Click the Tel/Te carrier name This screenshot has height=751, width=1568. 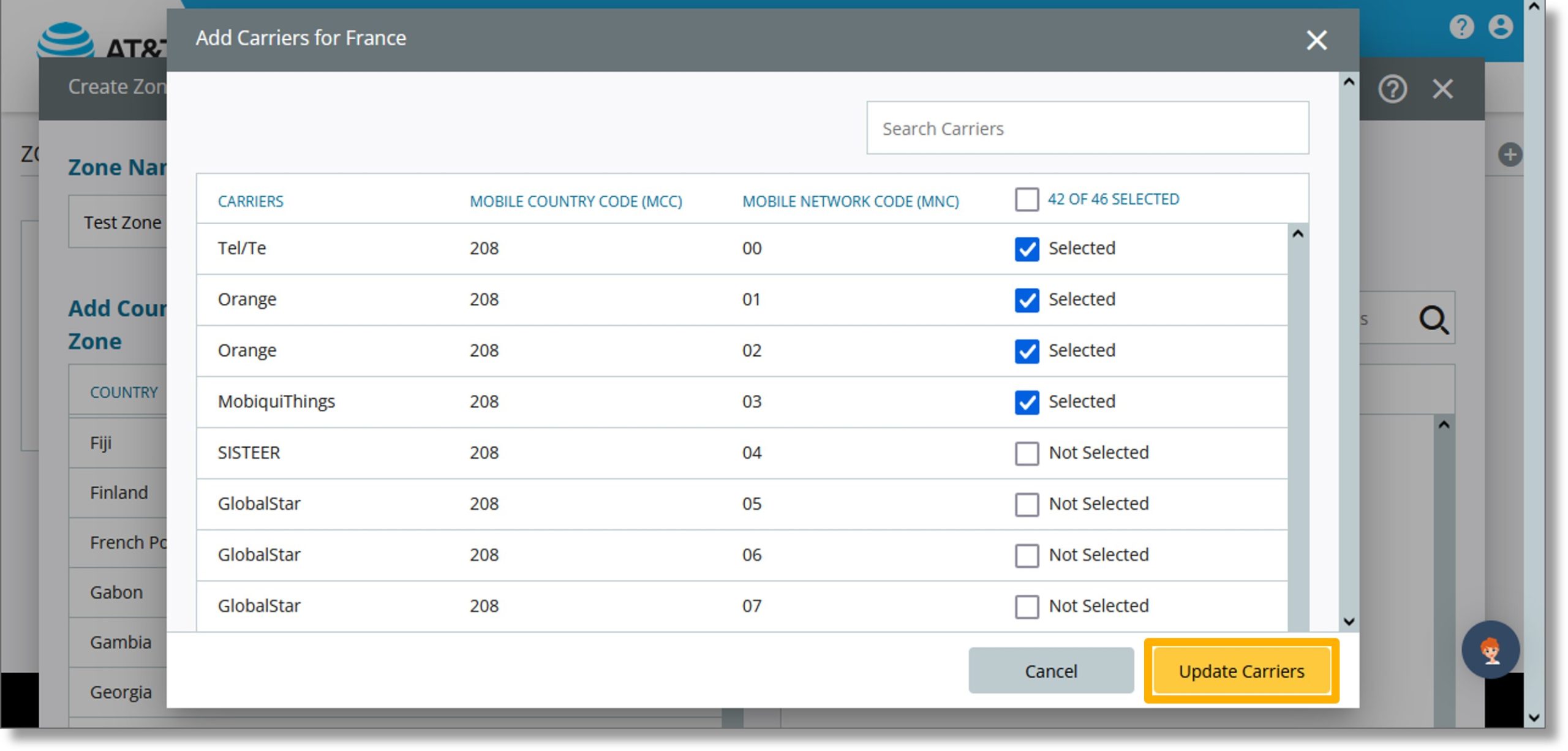pyautogui.click(x=242, y=248)
